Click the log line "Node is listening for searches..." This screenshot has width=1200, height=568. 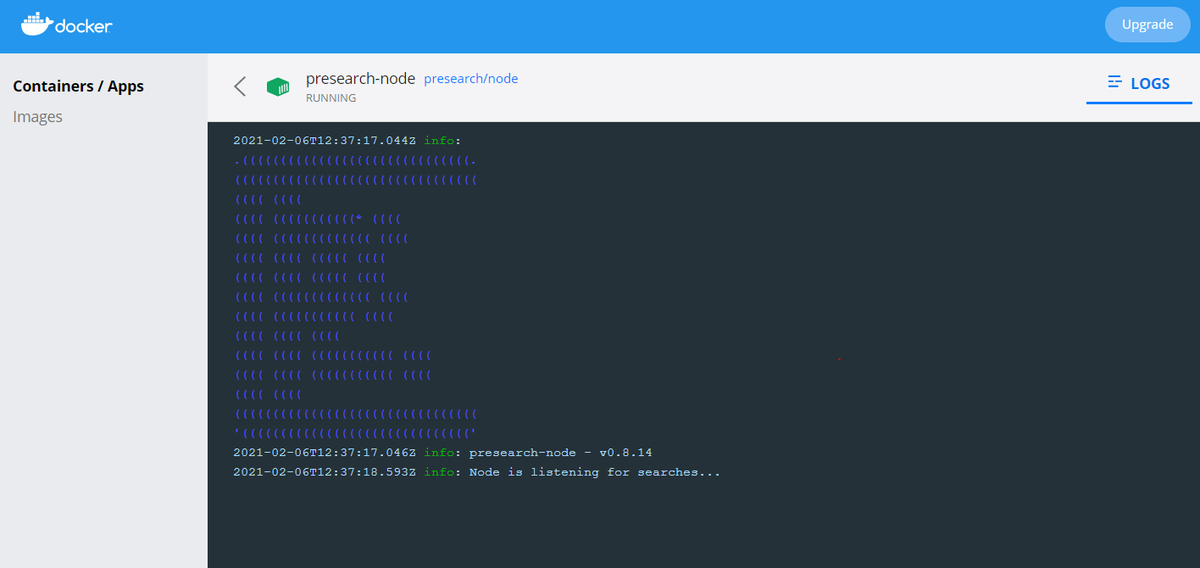coord(594,472)
